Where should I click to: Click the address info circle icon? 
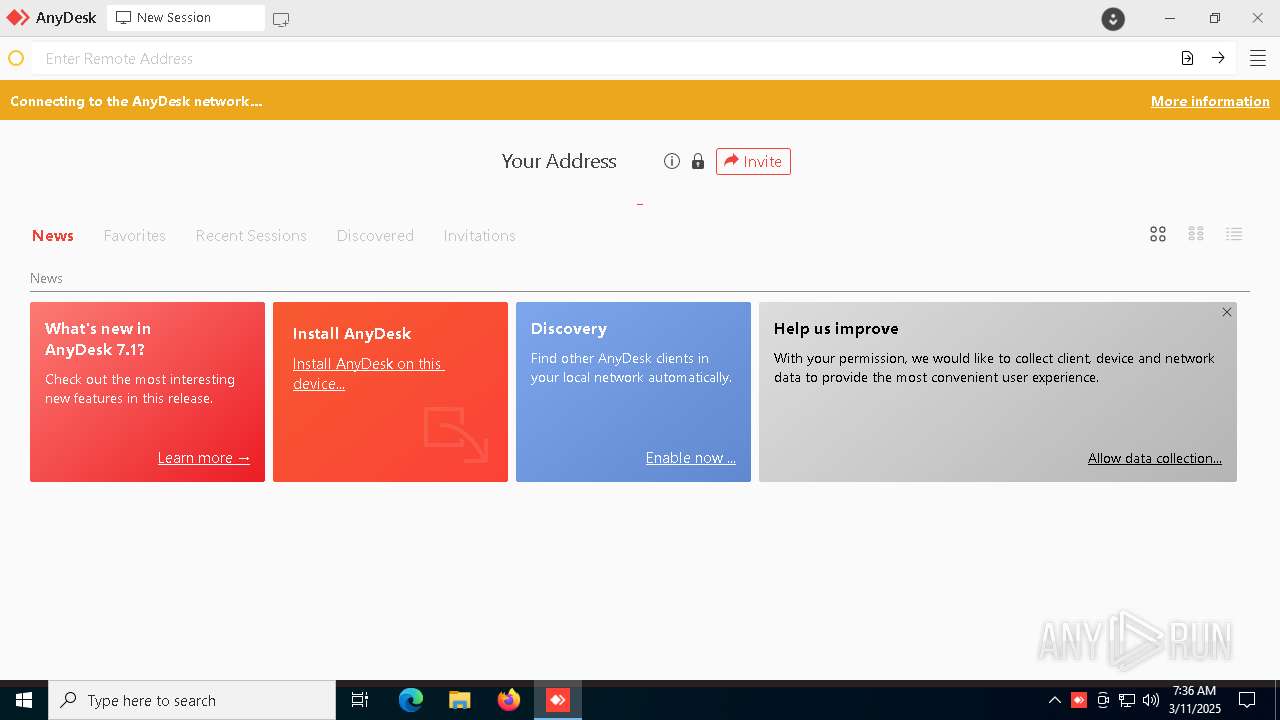click(x=672, y=161)
